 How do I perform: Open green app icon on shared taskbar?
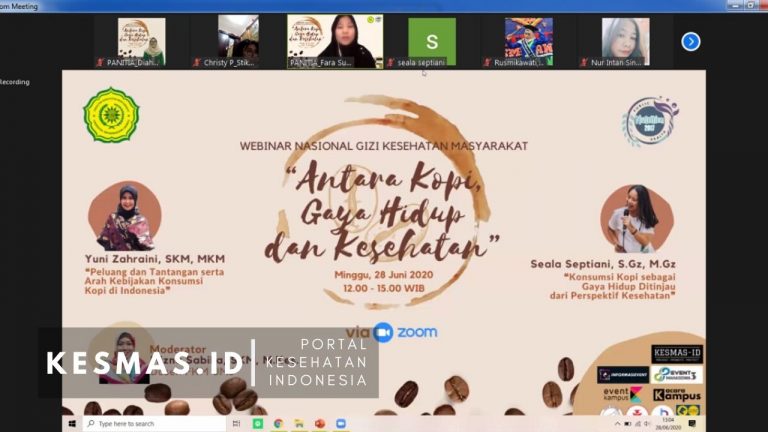(x=258, y=424)
